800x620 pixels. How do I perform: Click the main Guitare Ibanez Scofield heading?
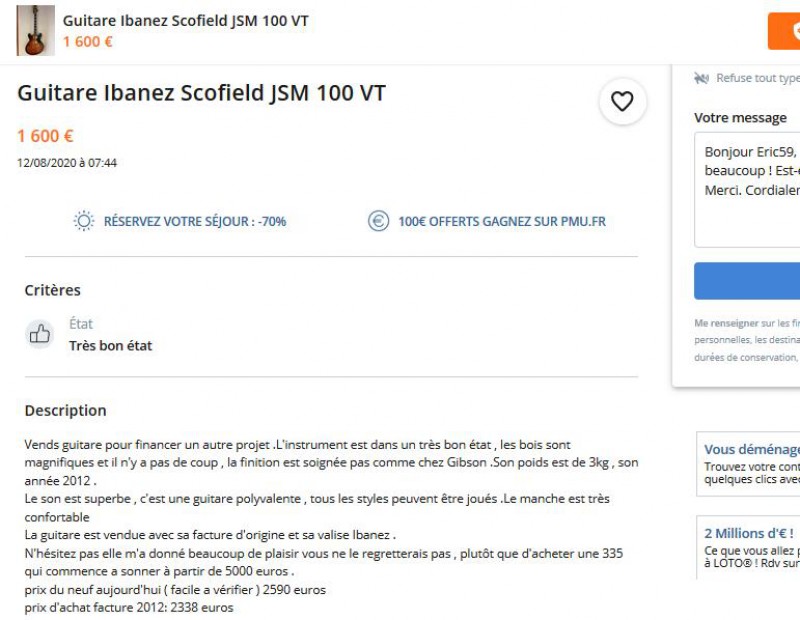coord(201,93)
